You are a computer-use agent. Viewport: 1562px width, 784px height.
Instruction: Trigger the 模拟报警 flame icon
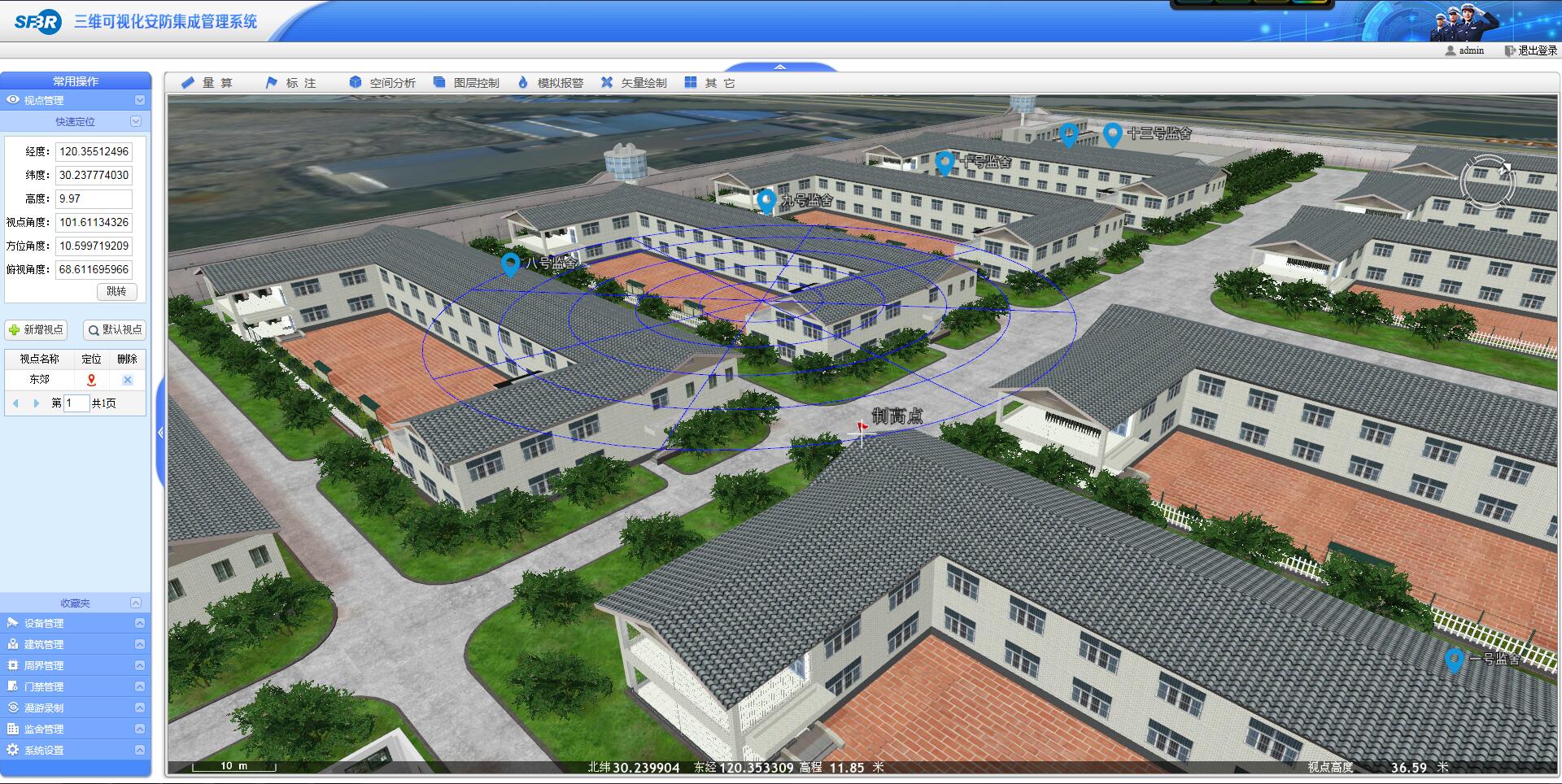click(x=523, y=83)
